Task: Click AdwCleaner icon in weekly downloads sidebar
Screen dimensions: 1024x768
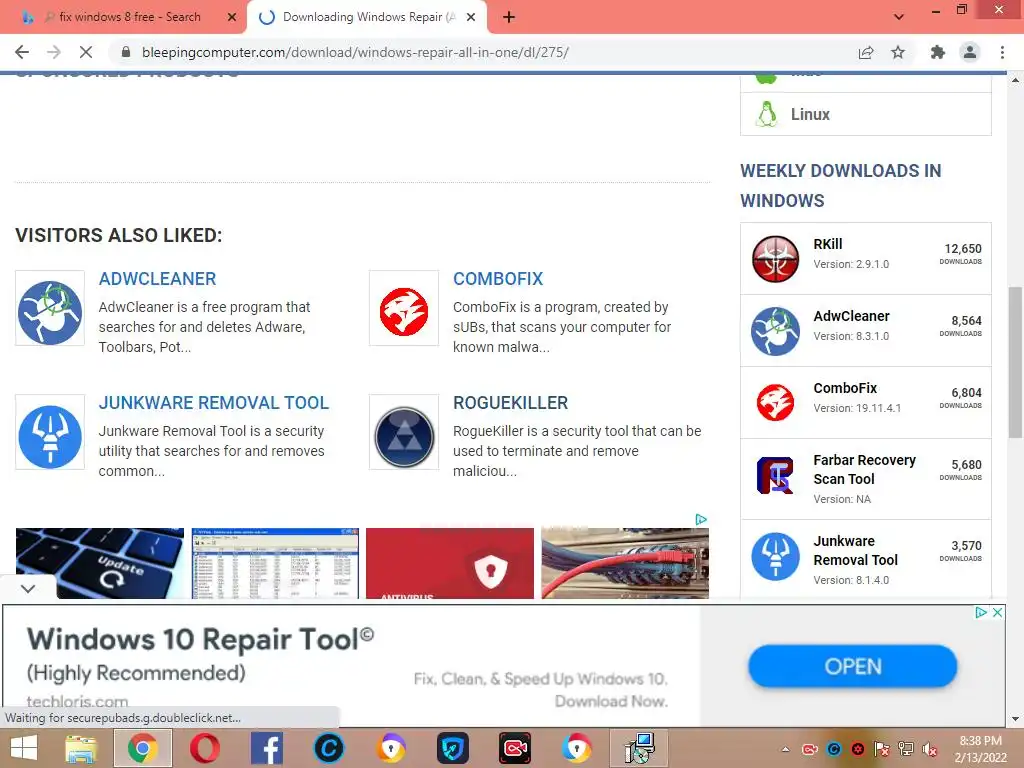Action: pos(775,331)
